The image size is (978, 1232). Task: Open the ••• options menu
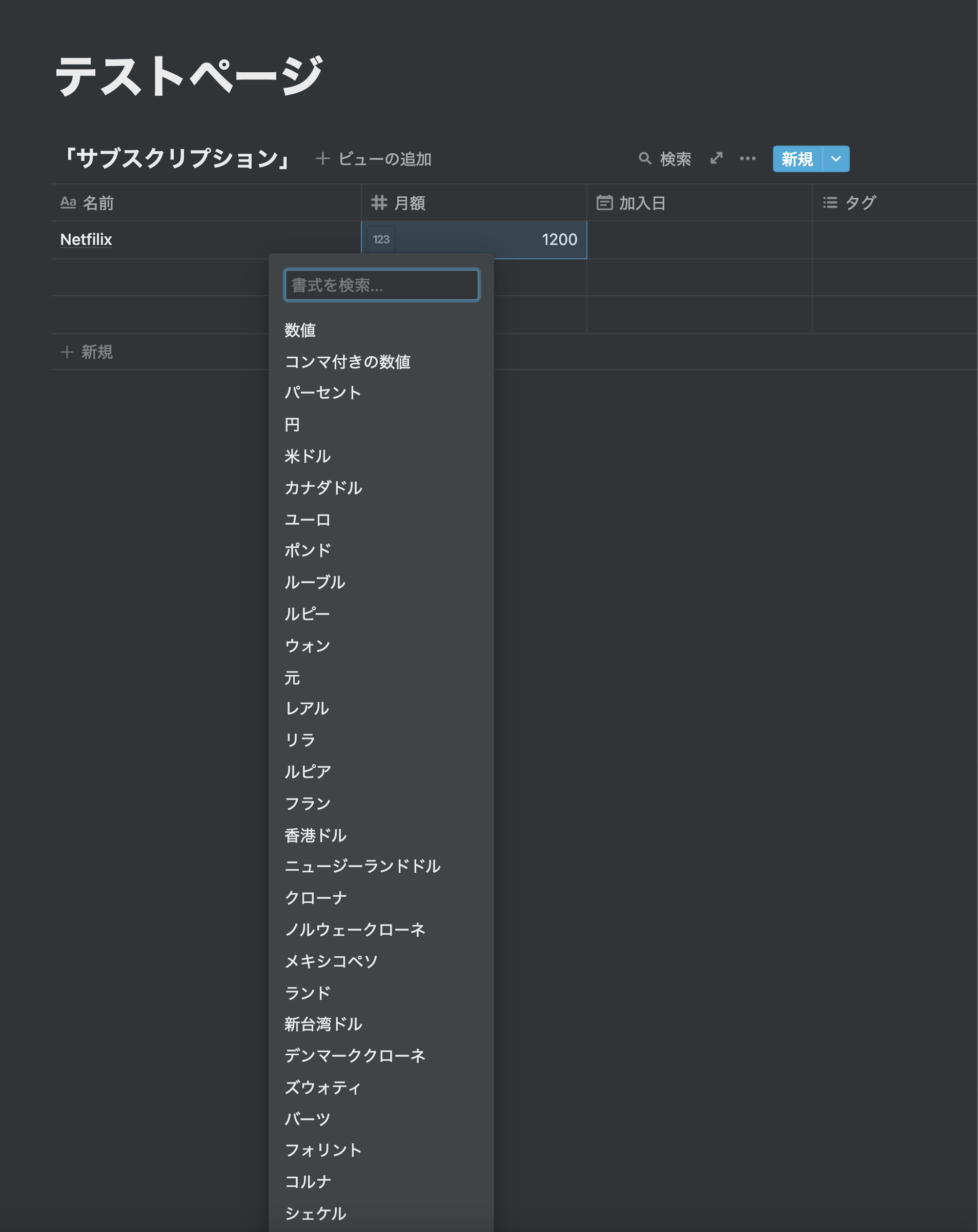[x=748, y=158]
